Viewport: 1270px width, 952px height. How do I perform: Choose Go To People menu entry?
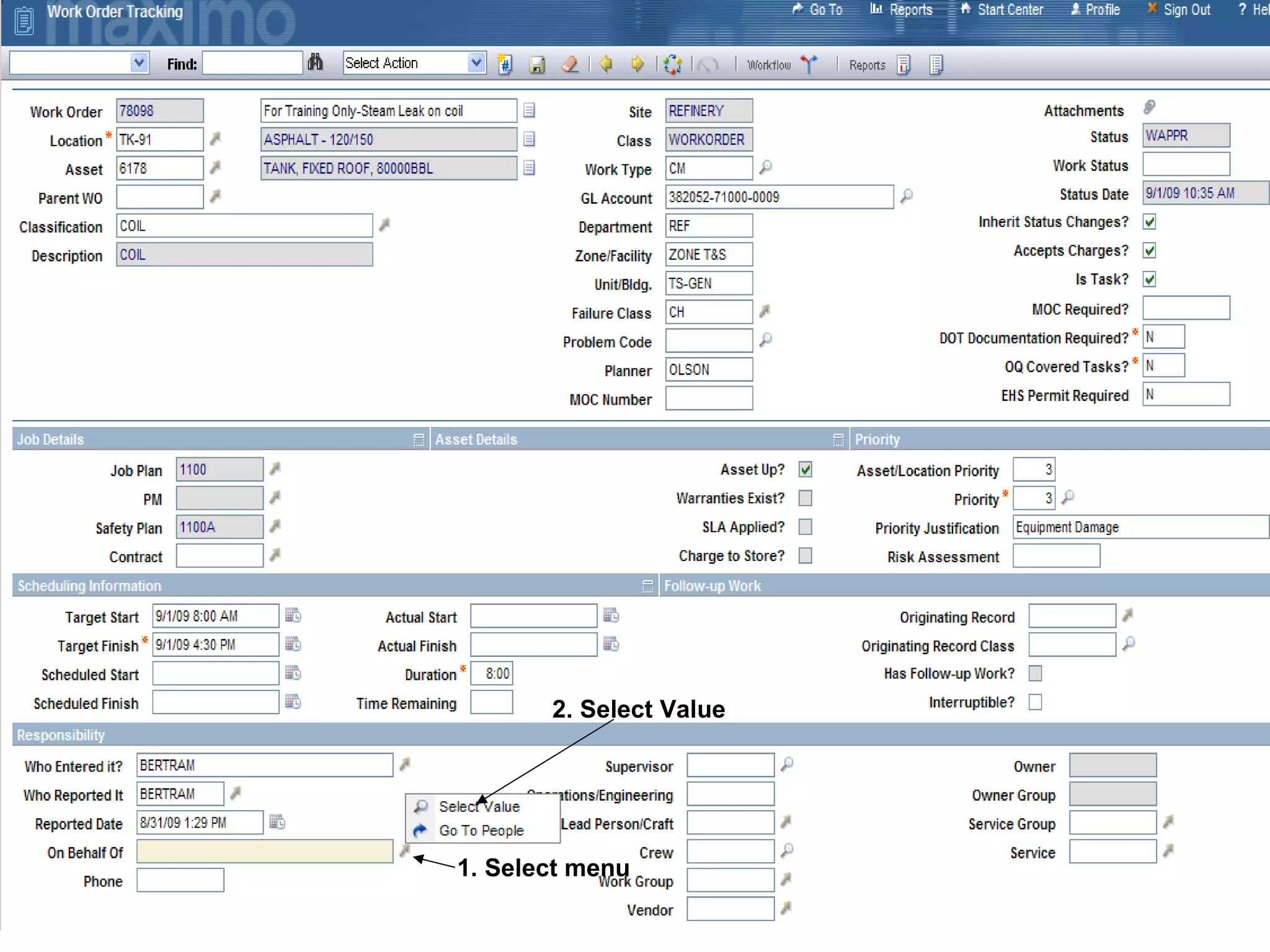point(481,831)
